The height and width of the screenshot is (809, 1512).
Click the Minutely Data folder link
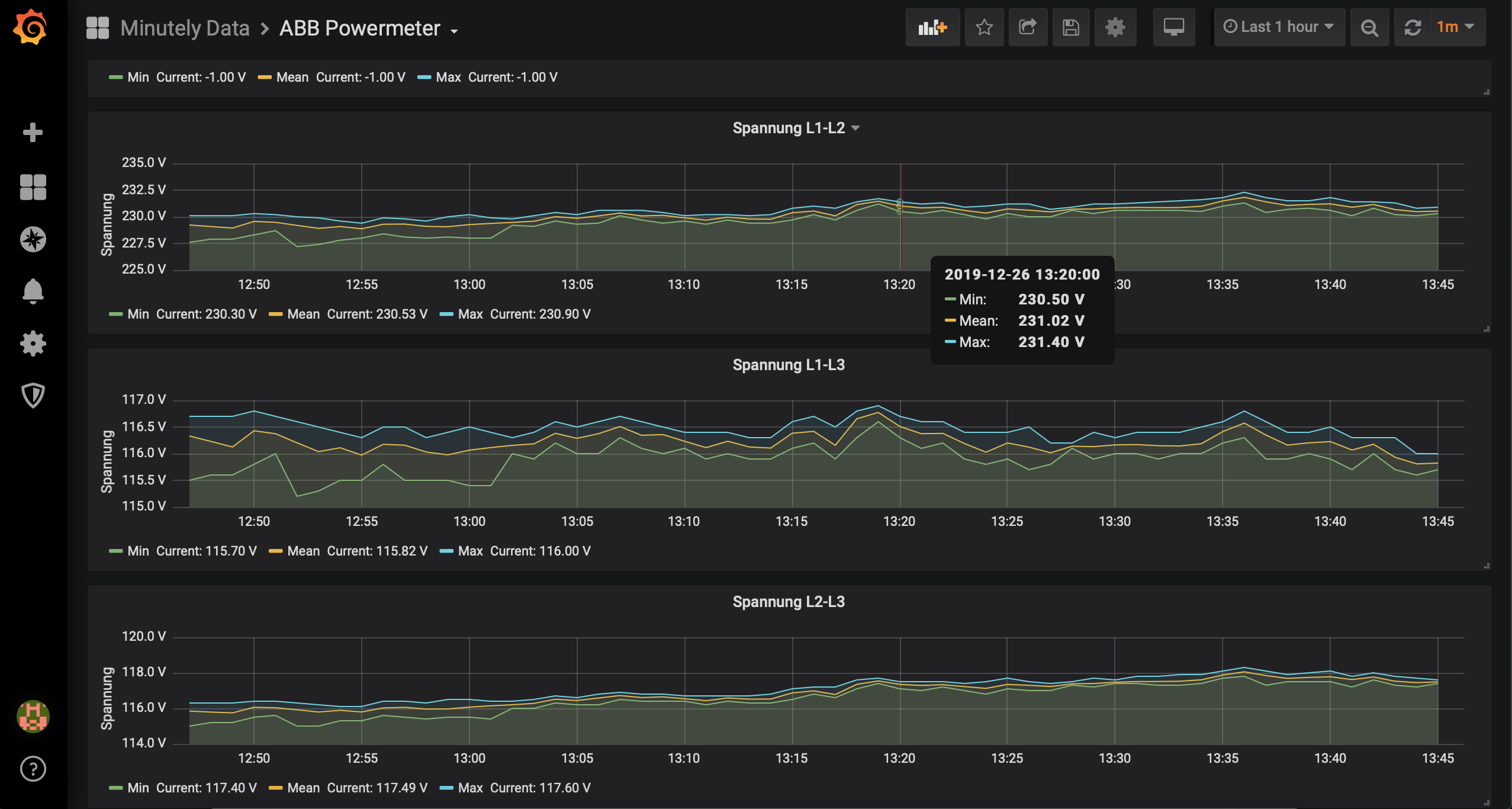click(185, 28)
